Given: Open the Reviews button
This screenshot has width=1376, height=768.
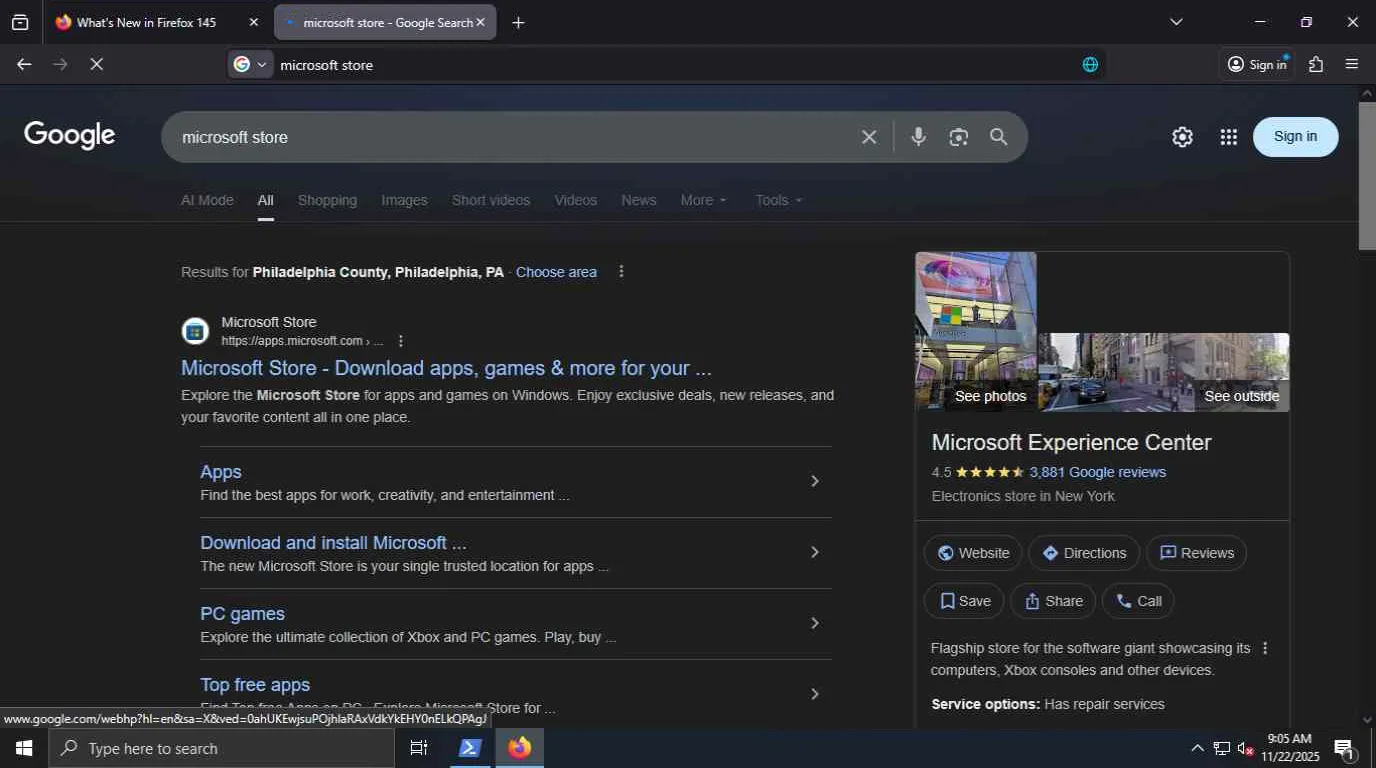Looking at the screenshot, I should click(1196, 553).
